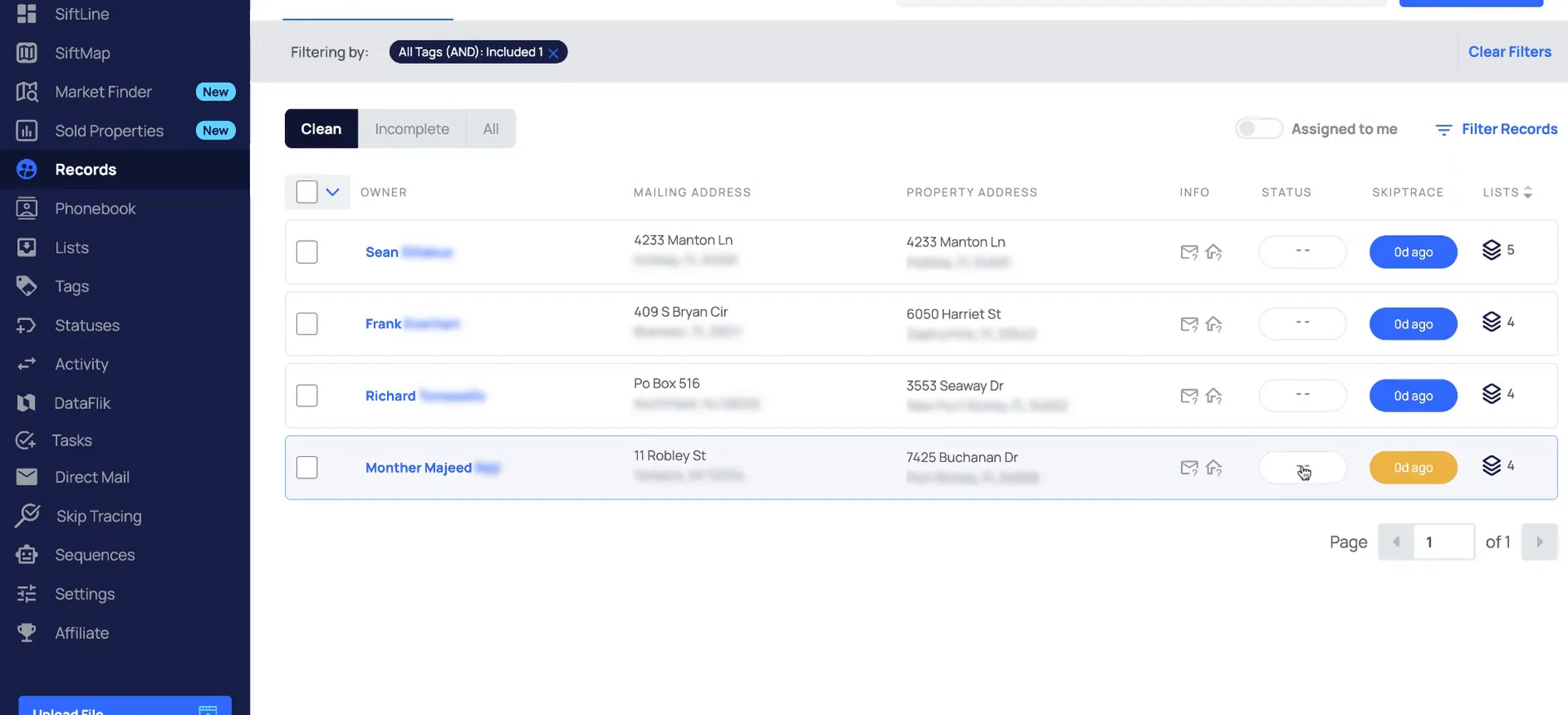Viewport: 1568px width, 715px height.
Task: Open status dropdown for Sean's record
Action: [x=1303, y=251]
